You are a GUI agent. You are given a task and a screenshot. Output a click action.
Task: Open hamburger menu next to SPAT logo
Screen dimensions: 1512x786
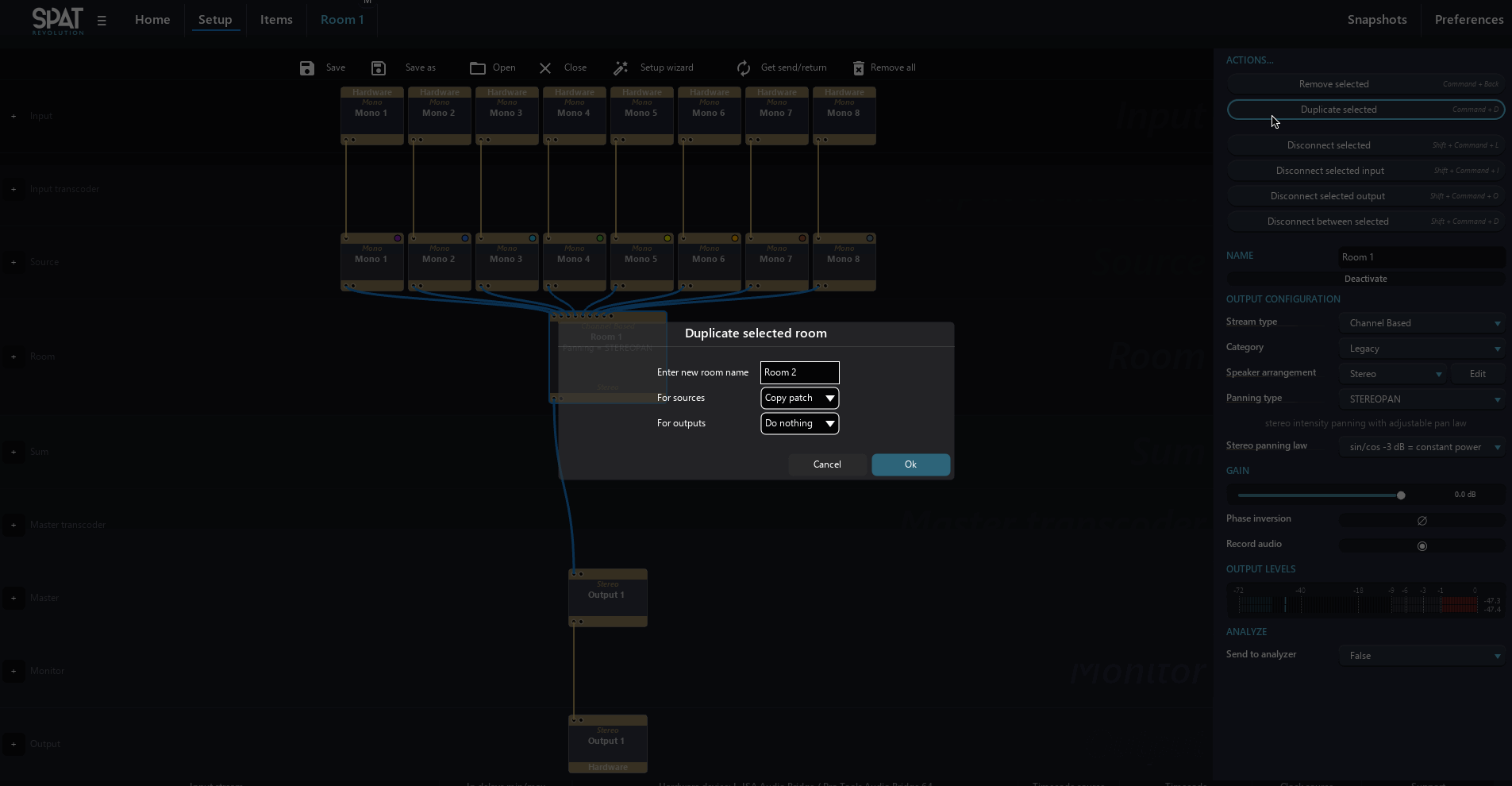coord(102,21)
